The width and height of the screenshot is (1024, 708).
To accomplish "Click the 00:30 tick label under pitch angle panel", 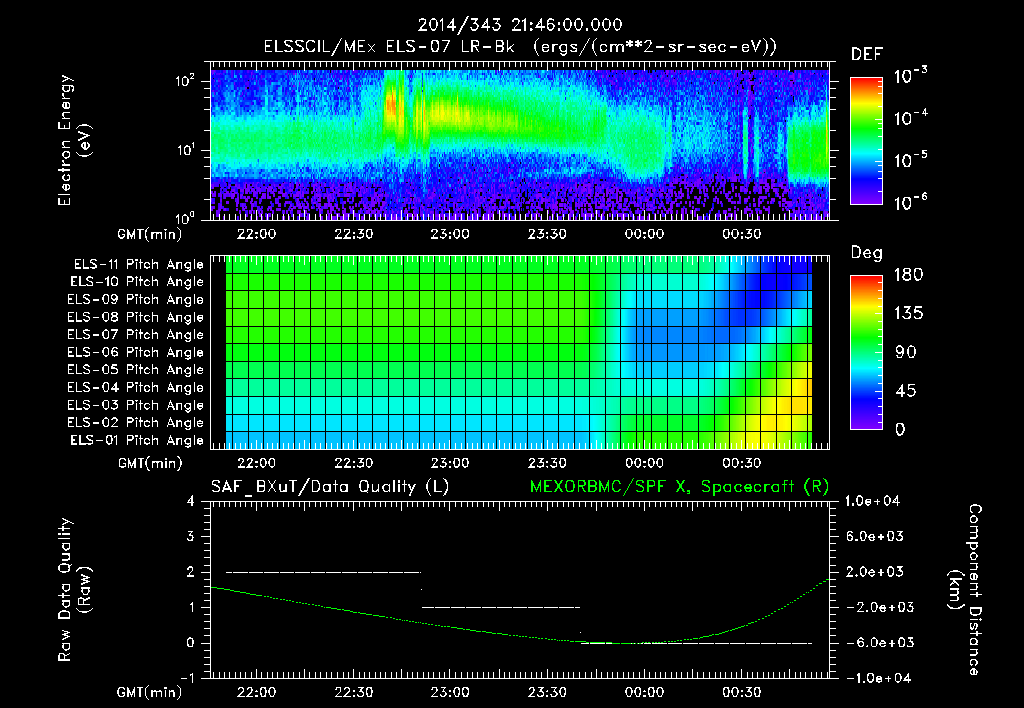I will pyautogui.click(x=742, y=463).
